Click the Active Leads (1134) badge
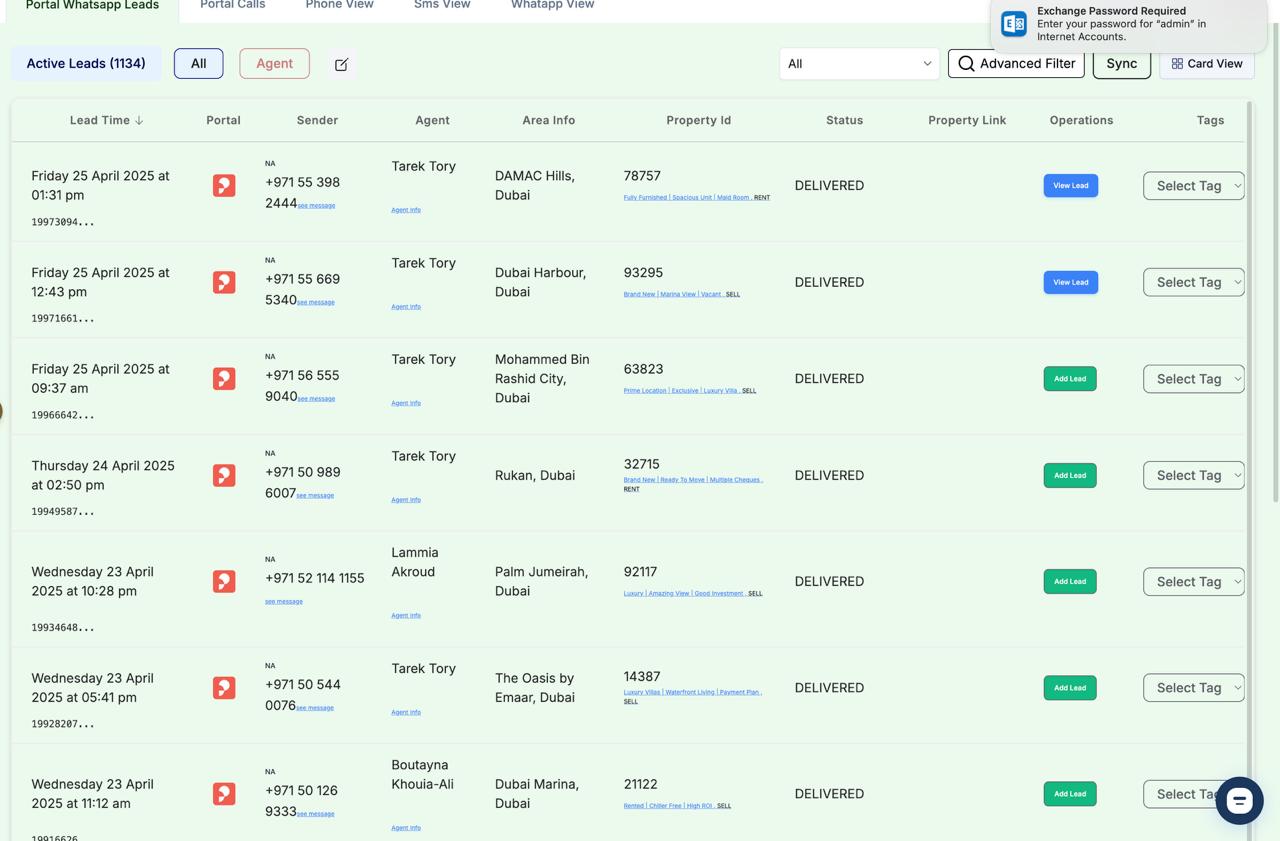The width and height of the screenshot is (1280, 841). tap(86, 64)
